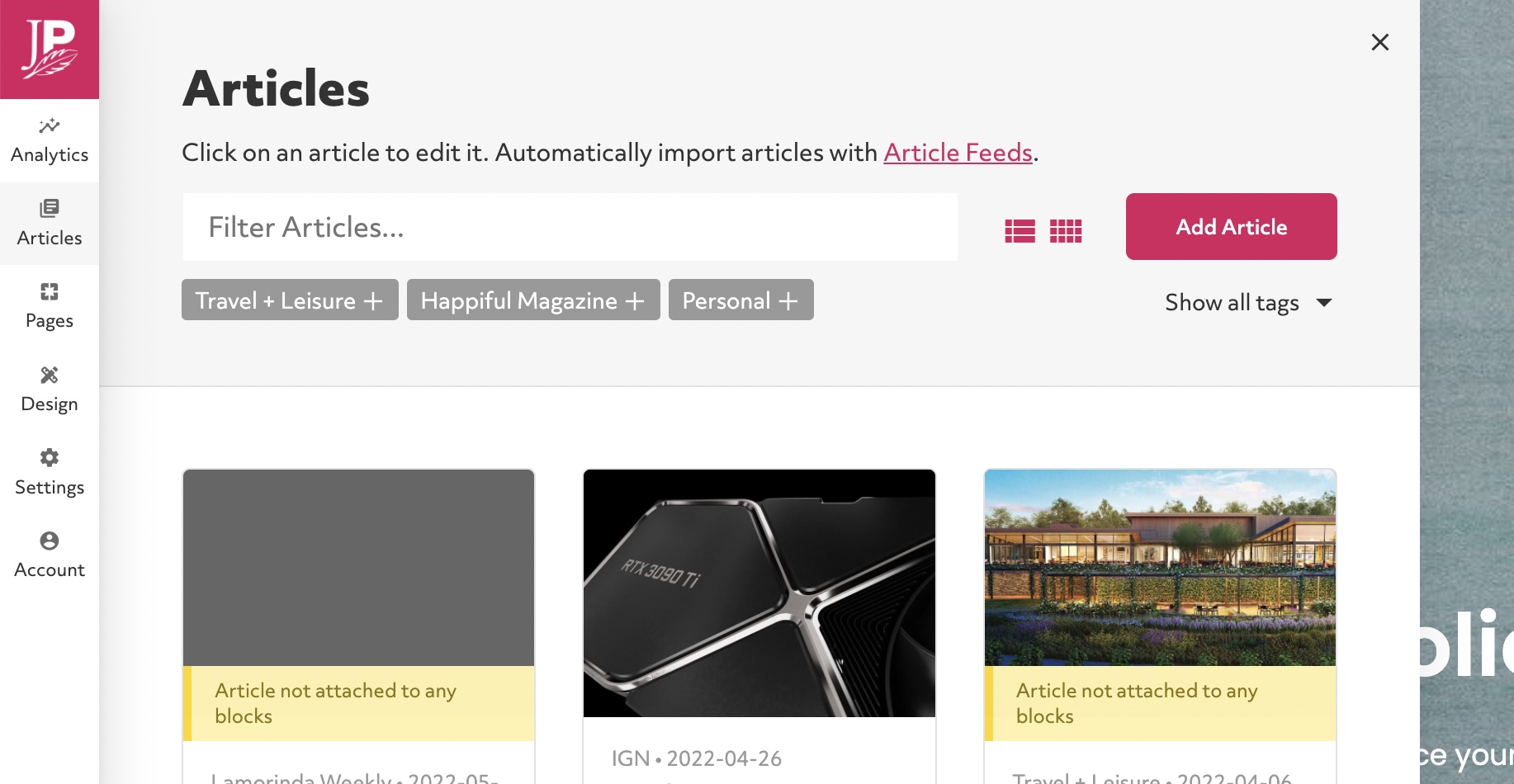Focus the Filter Articles search field

[x=570, y=227]
